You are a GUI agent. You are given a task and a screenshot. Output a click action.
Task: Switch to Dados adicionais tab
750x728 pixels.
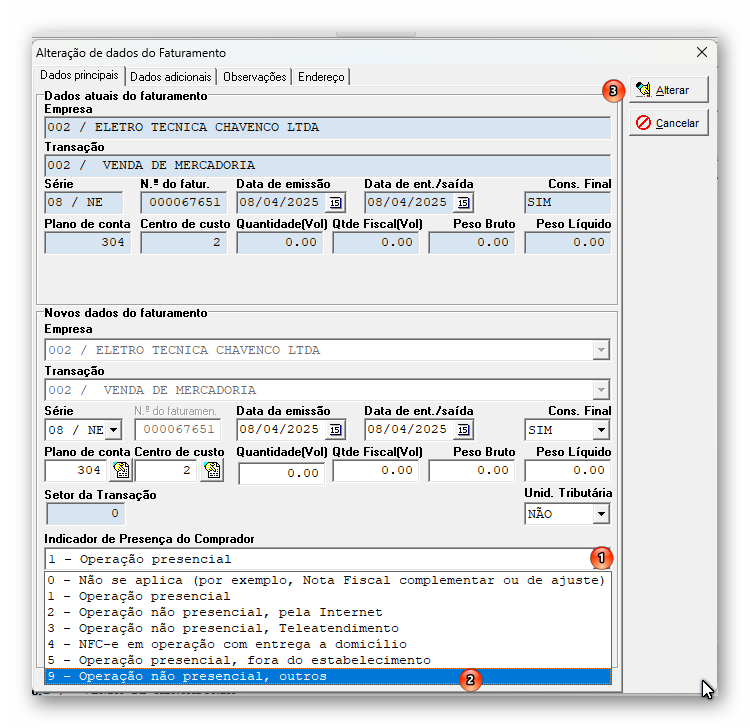point(170,77)
